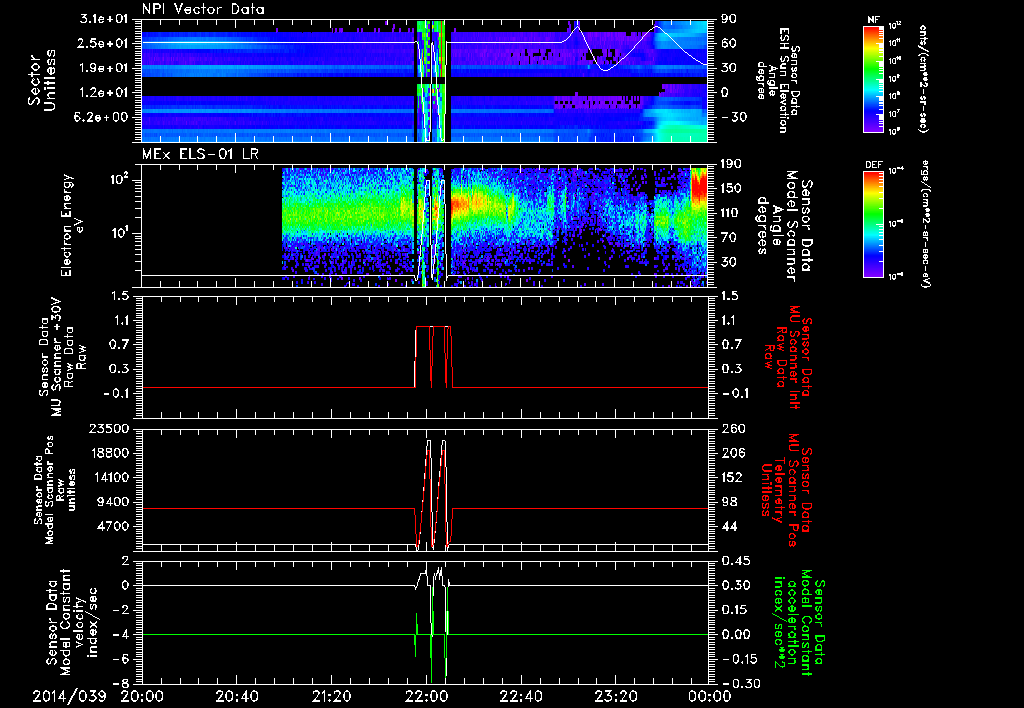
Task: Click the Sector Unitless axis title
Action: pyautogui.click(x=42, y=80)
